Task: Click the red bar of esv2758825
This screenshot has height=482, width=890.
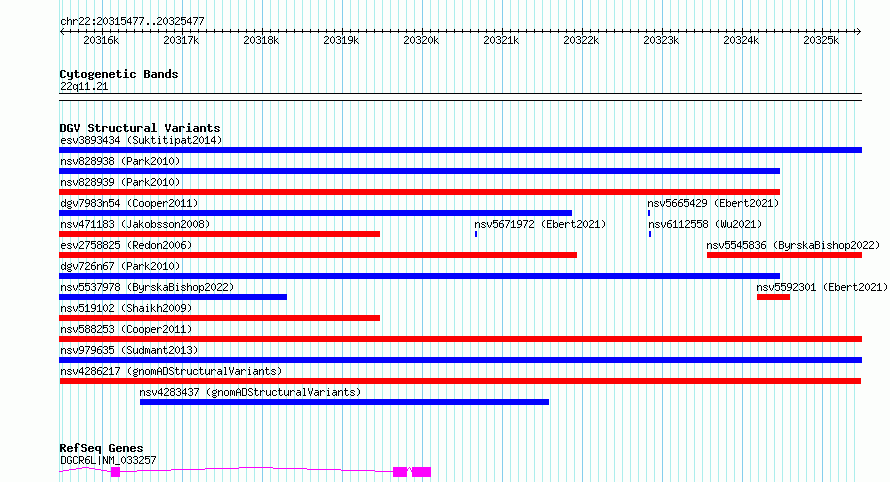Action: tap(318, 255)
